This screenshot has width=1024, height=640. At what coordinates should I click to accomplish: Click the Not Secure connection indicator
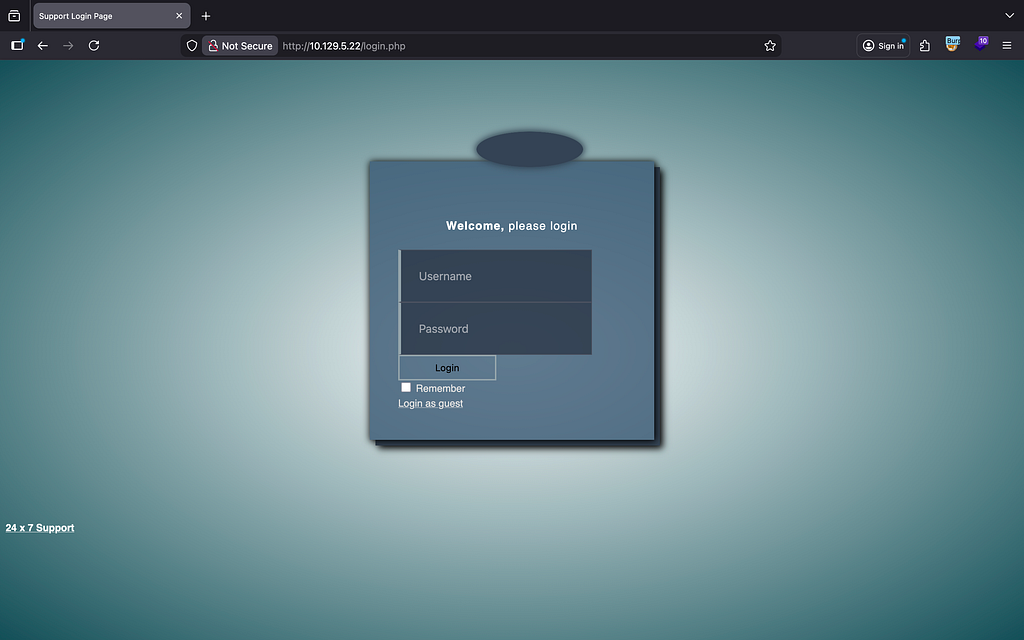pos(240,46)
